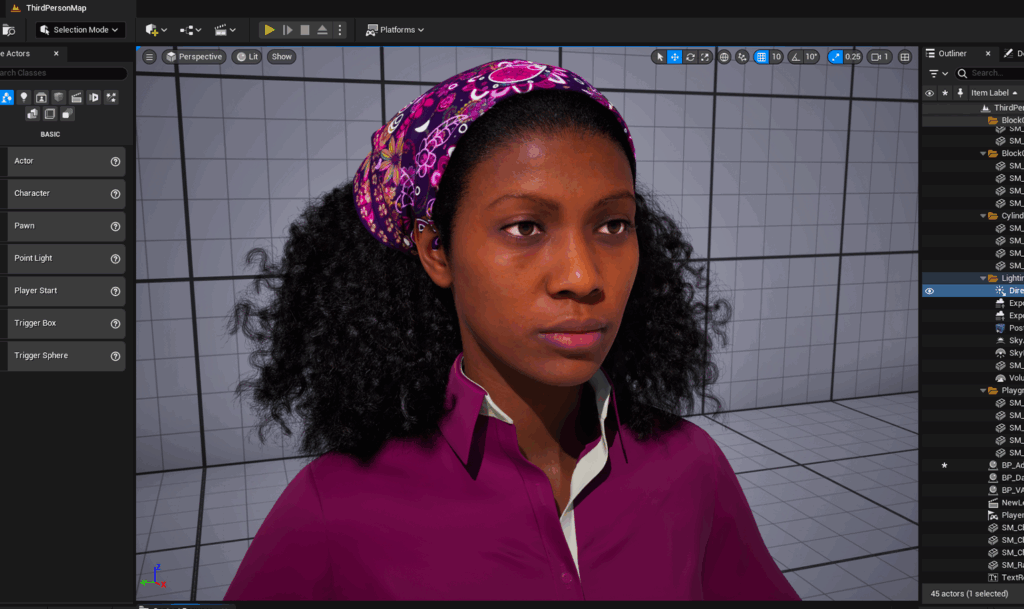Toggle the 10° rotation snap

tap(811, 56)
